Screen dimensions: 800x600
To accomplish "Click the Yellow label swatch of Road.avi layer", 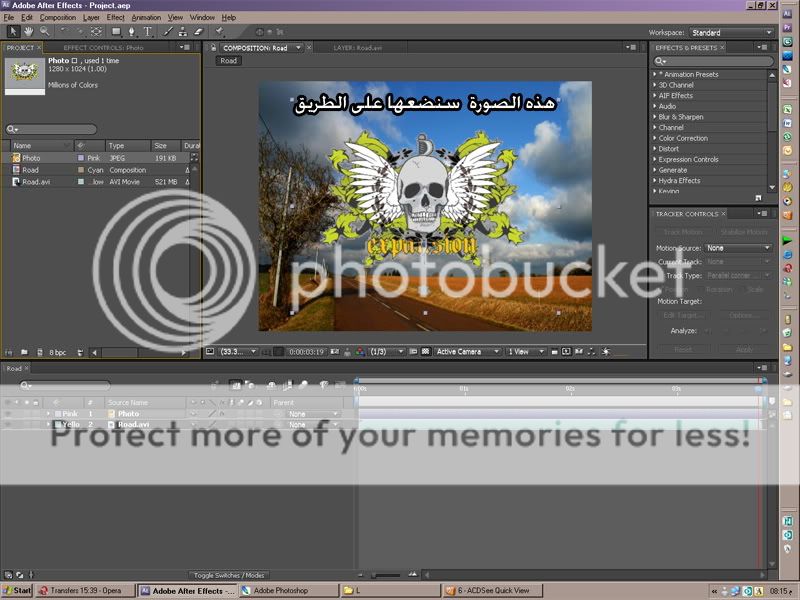I will tap(58, 424).
